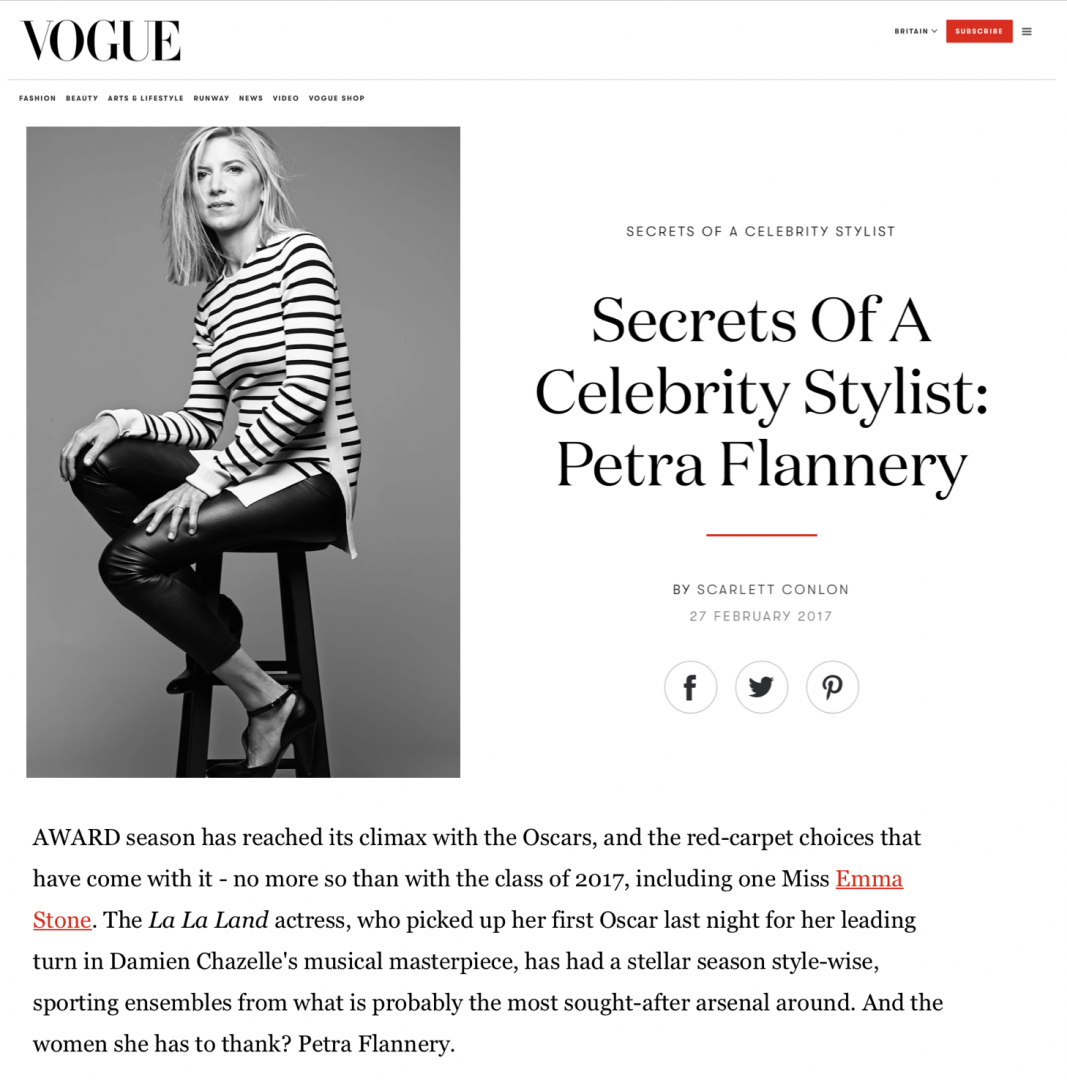Navigate to the Video section
This screenshot has height=1080, width=1067.
click(x=285, y=98)
